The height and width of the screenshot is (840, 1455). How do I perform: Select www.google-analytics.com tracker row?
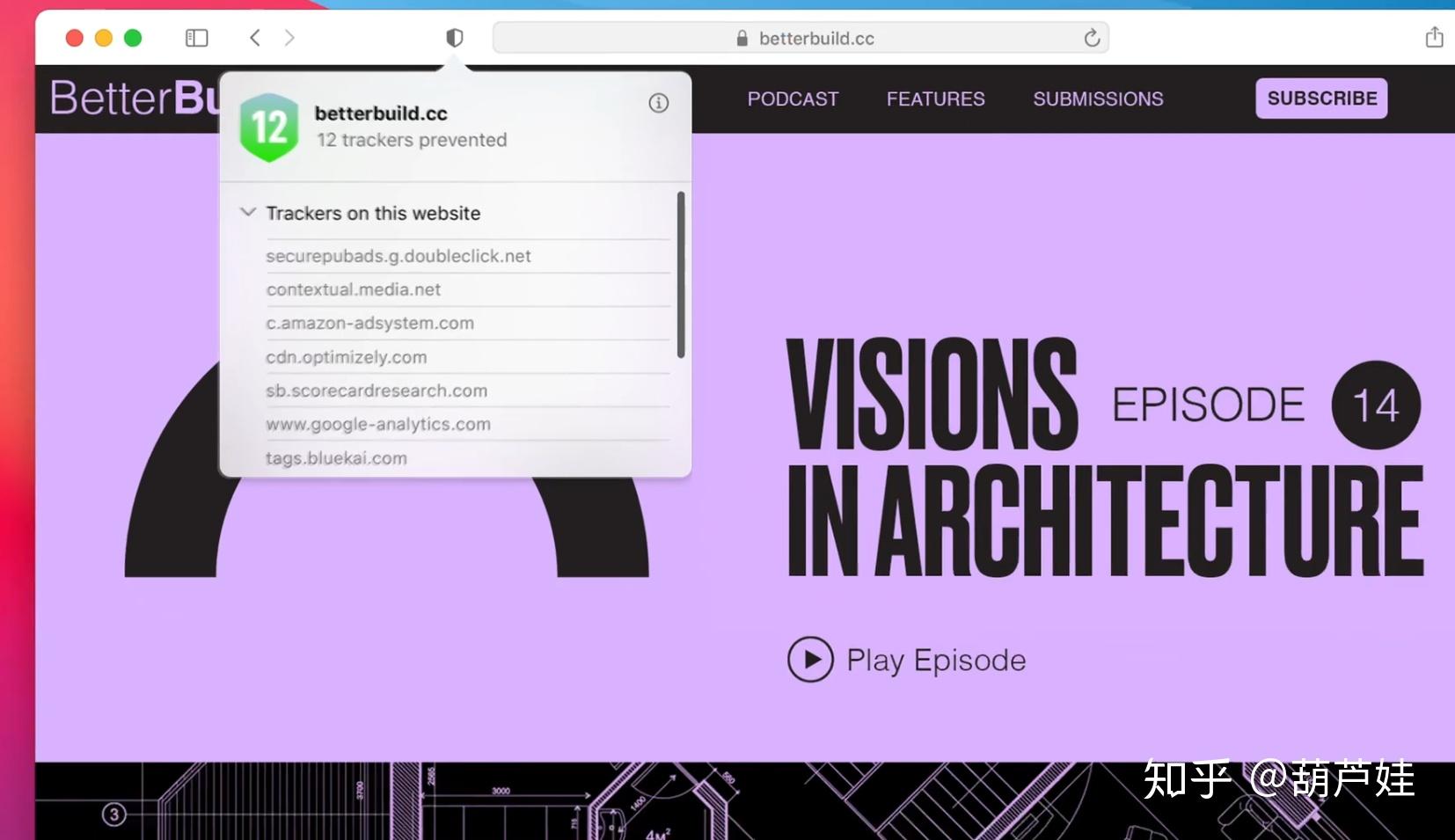pyautogui.click(x=467, y=424)
